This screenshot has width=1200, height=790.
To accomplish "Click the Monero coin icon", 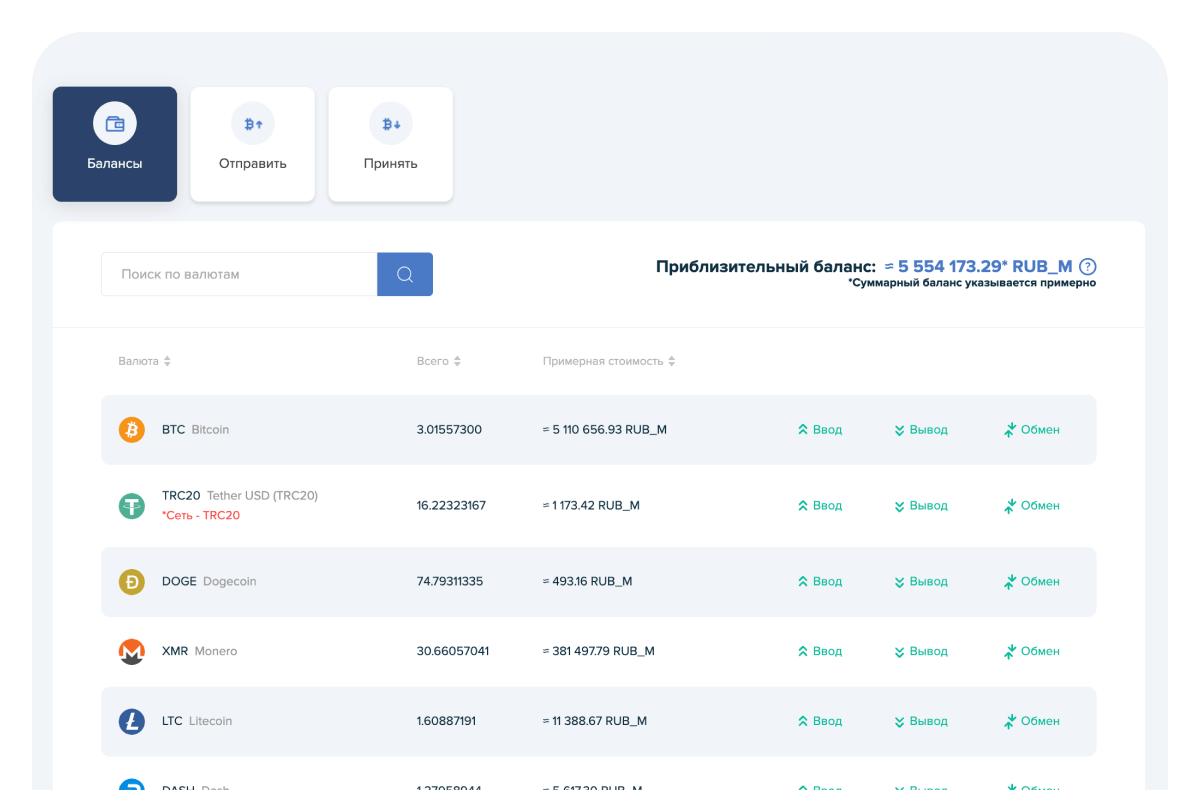I will click(131, 651).
